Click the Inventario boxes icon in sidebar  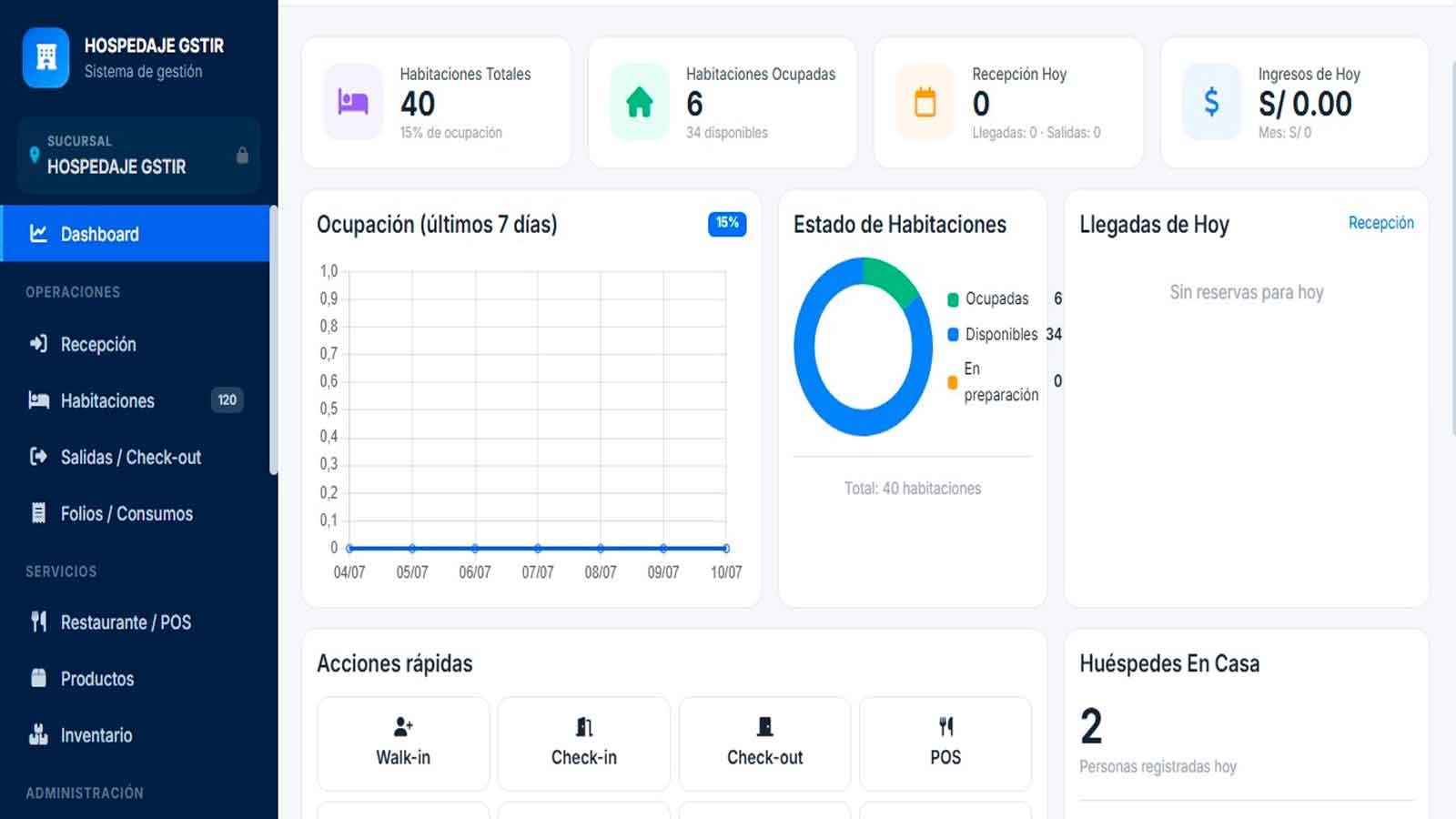click(38, 734)
